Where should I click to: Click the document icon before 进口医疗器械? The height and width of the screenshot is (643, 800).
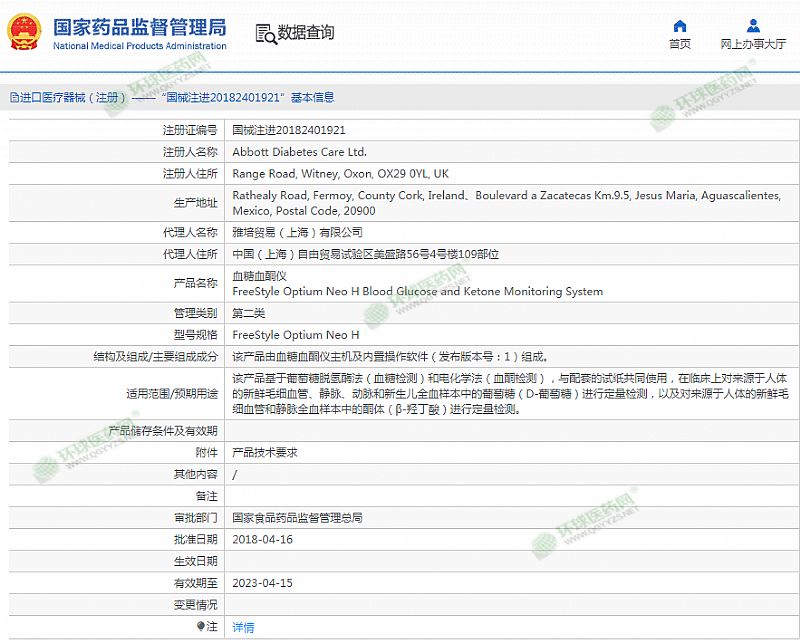(13, 98)
